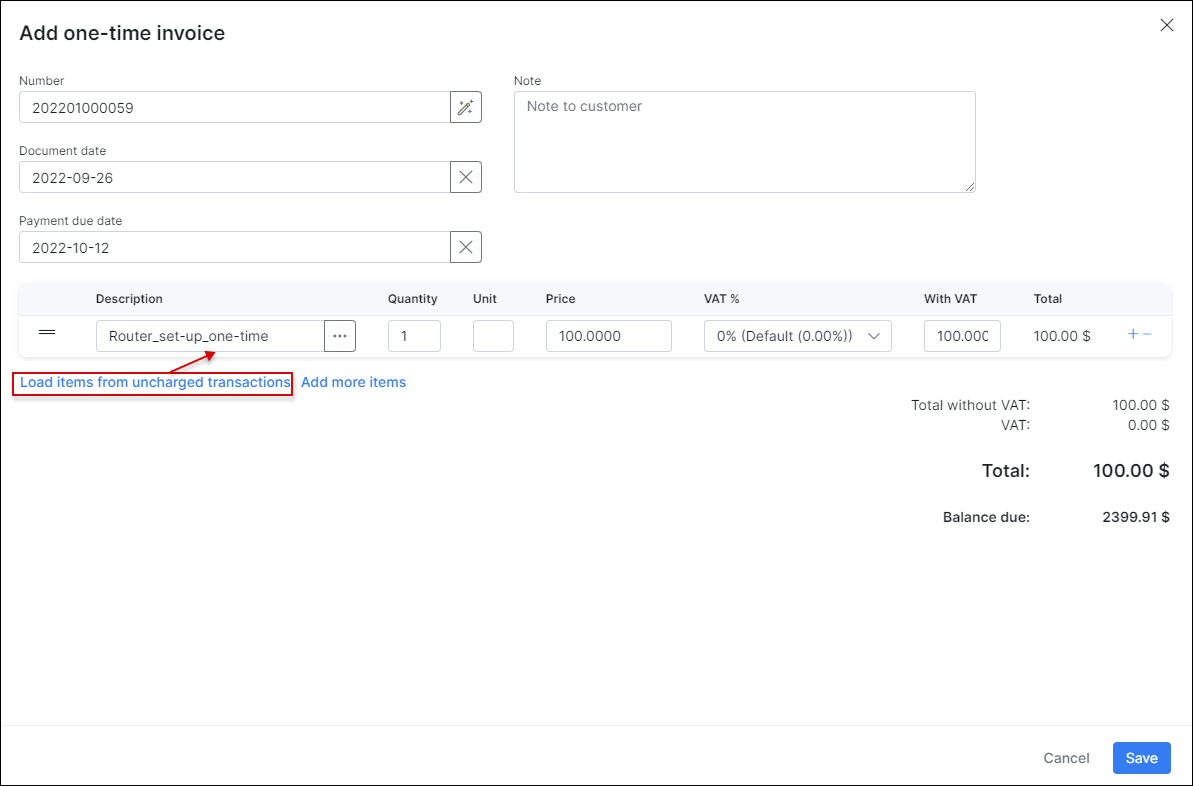The height and width of the screenshot is (786, 1193).
Task: Click the Document date input field
Action: [x=234, y=178]
